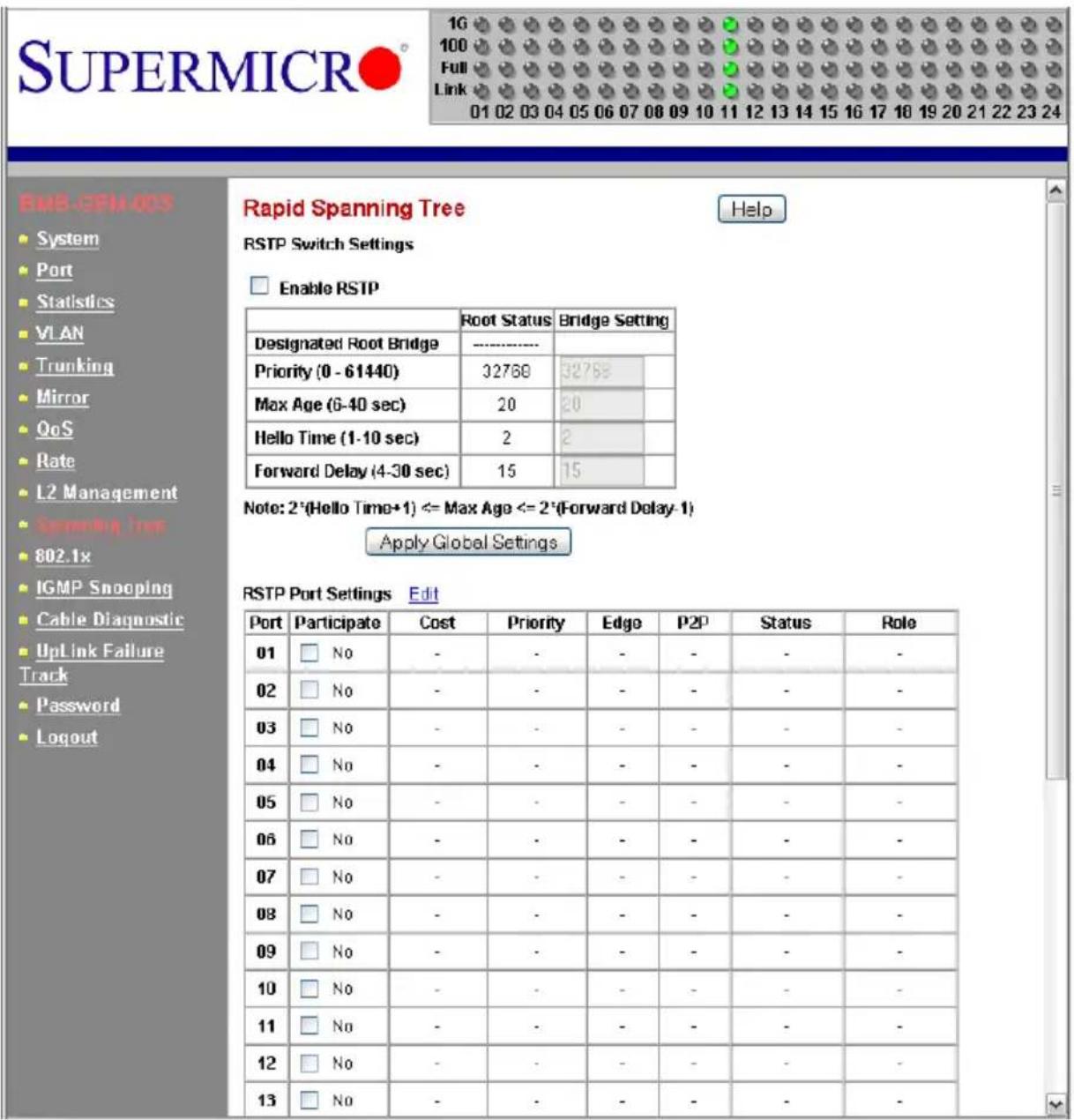Screen dimensions: 1074x1120
Task: Open the Rate menu item
Action: (56, 461)
